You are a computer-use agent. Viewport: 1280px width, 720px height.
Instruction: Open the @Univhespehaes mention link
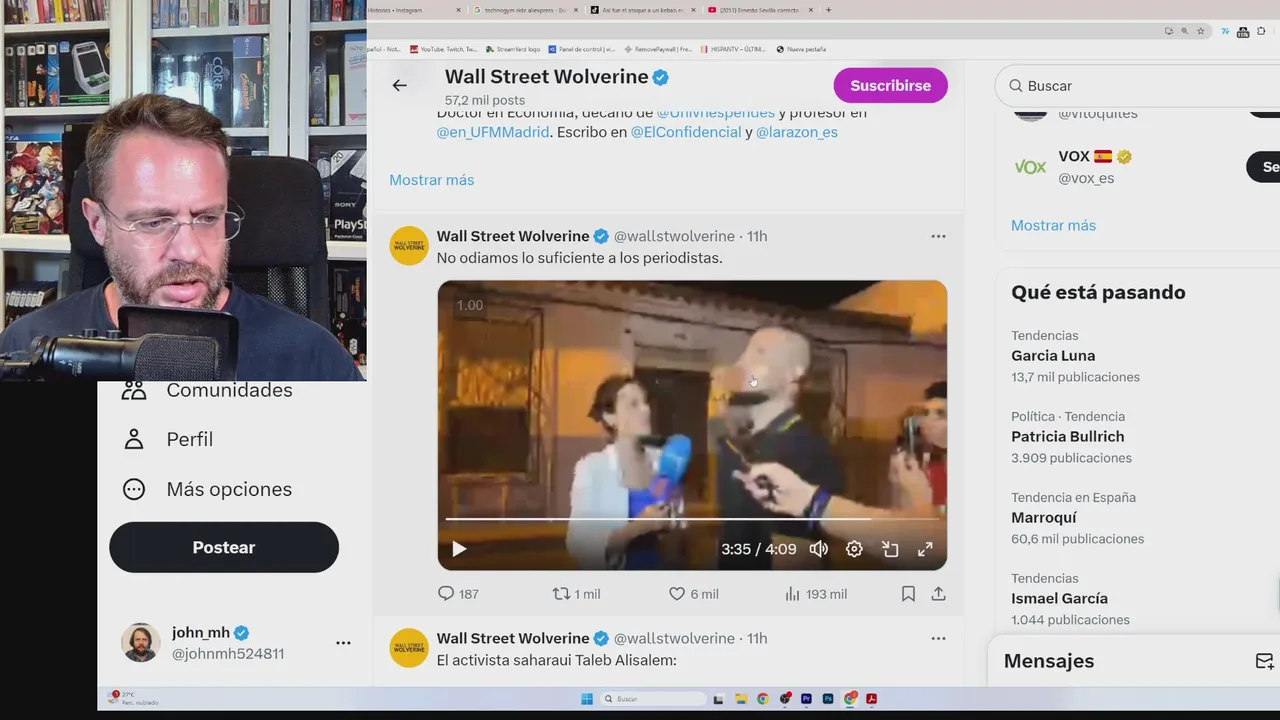point(715,113)
